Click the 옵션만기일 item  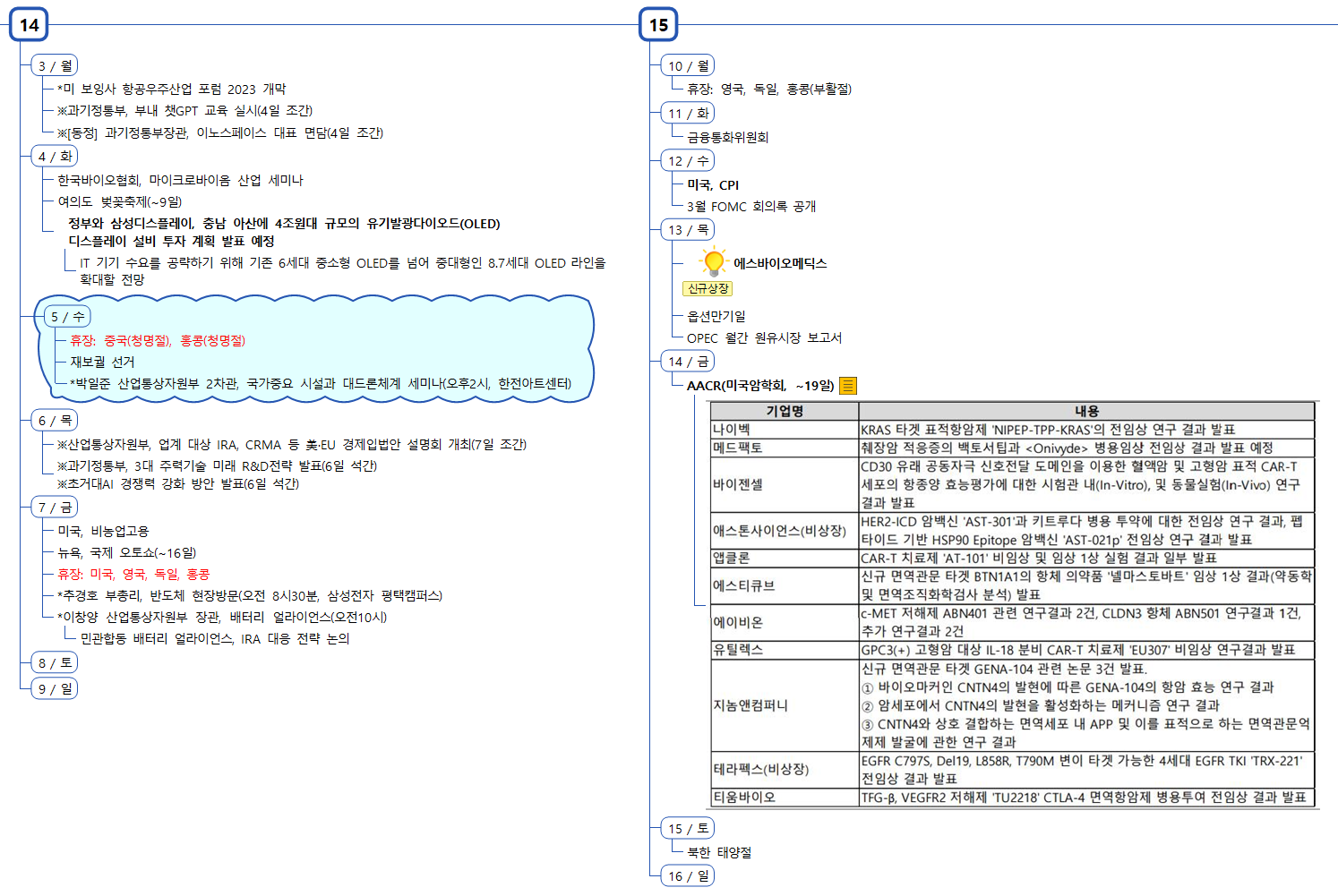click(x=716, y=316)
